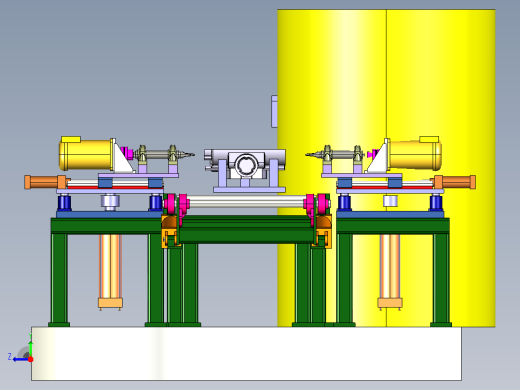Select the left yellow motor body
Screen dimensions: 520x390
[x=85, y=155]
